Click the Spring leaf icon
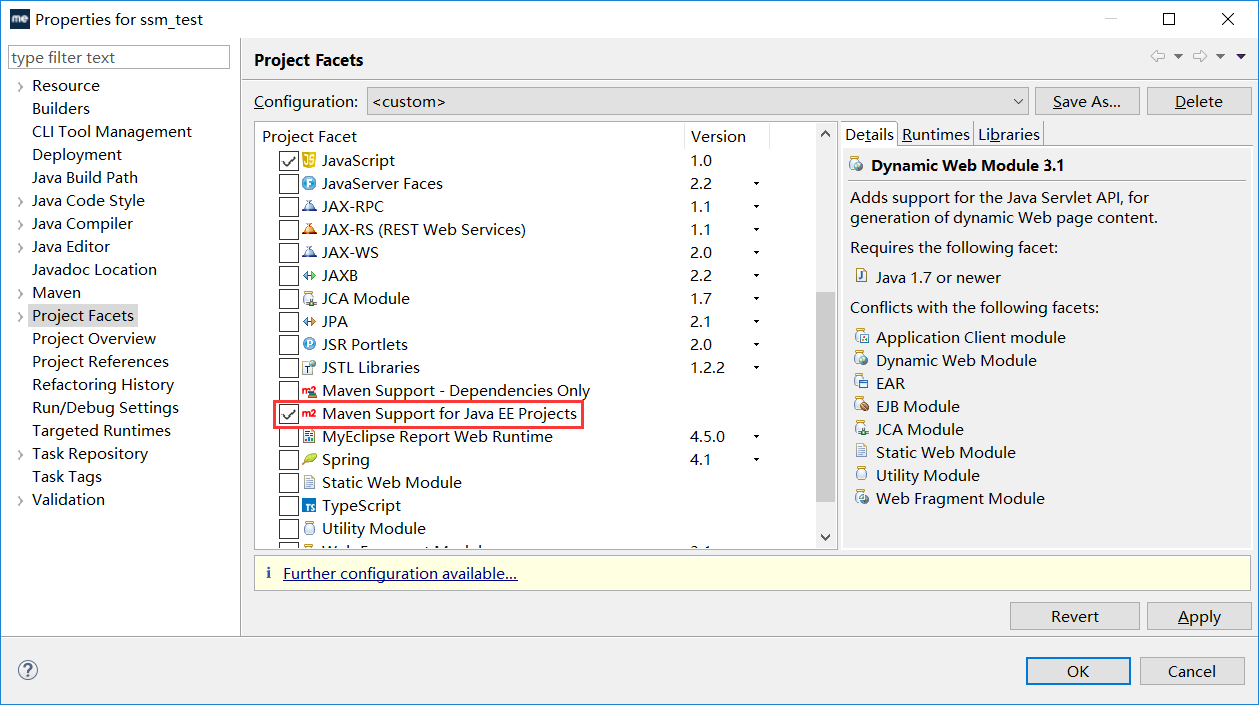Screen dimensions: 1259x705 tap(309, 459)
